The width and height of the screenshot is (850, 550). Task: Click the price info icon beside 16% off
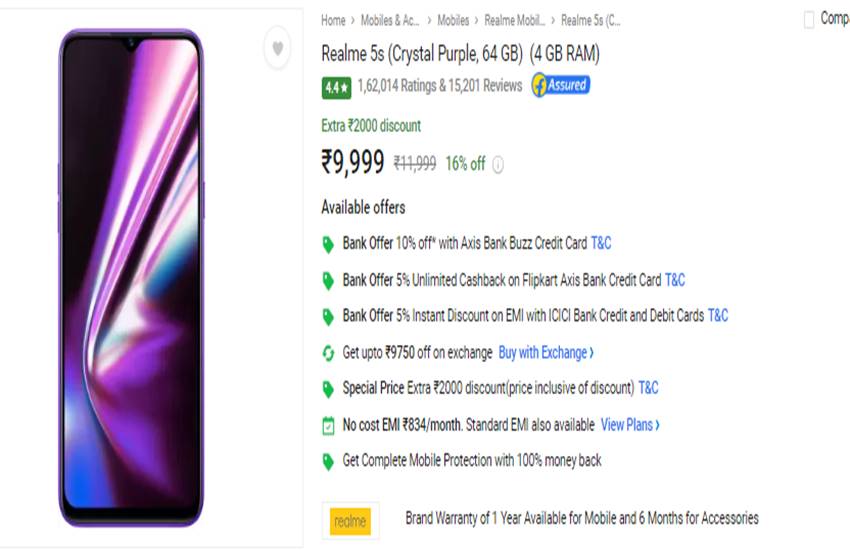tap(498, 165)
